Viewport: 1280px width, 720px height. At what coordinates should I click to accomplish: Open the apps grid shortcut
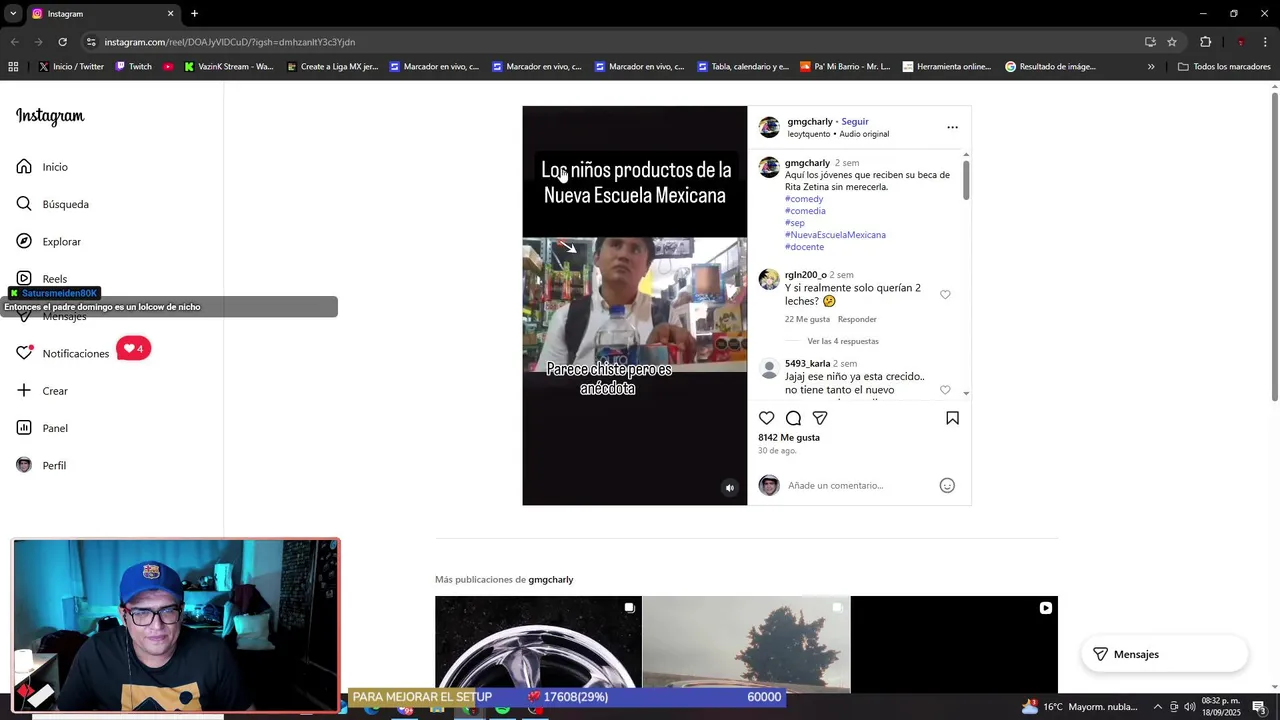pos(13,67)
